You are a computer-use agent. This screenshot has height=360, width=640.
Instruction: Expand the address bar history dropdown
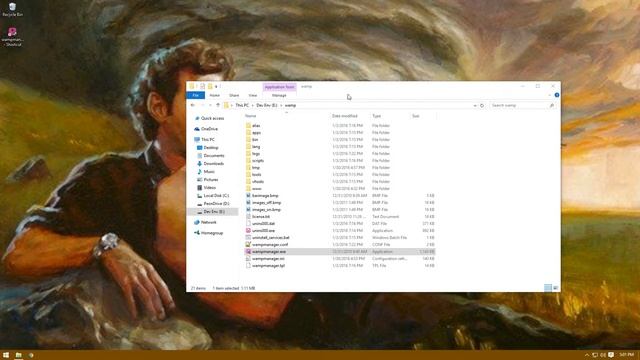pos(475,106)
